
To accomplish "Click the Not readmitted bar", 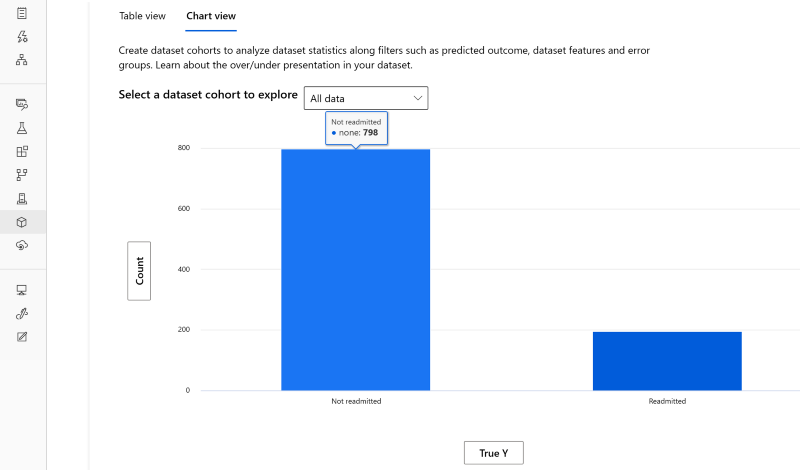I will [356, 270].
